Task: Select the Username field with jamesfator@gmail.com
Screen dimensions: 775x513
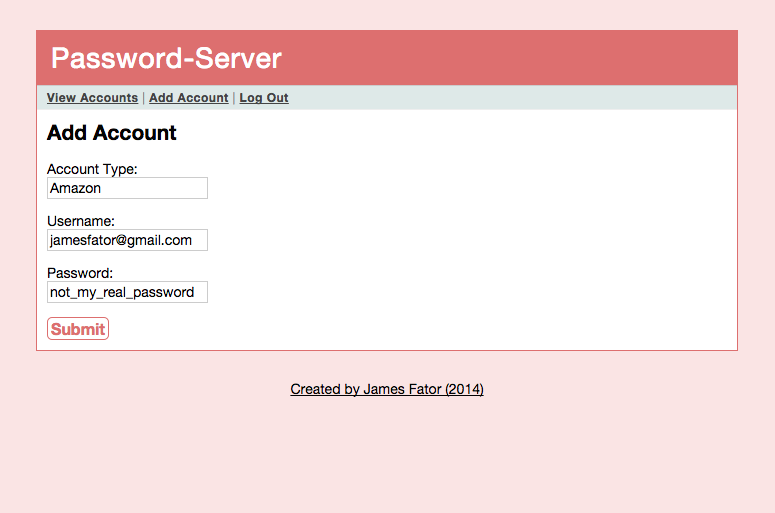Action: (128, 240)
